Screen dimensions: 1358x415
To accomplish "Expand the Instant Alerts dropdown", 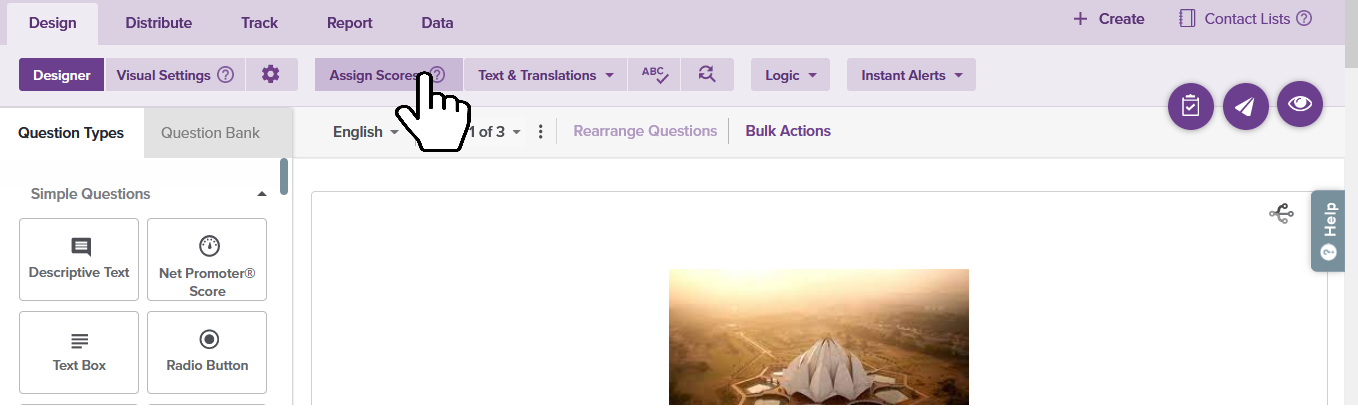I will pyautogui.click(x=911, y=75).
